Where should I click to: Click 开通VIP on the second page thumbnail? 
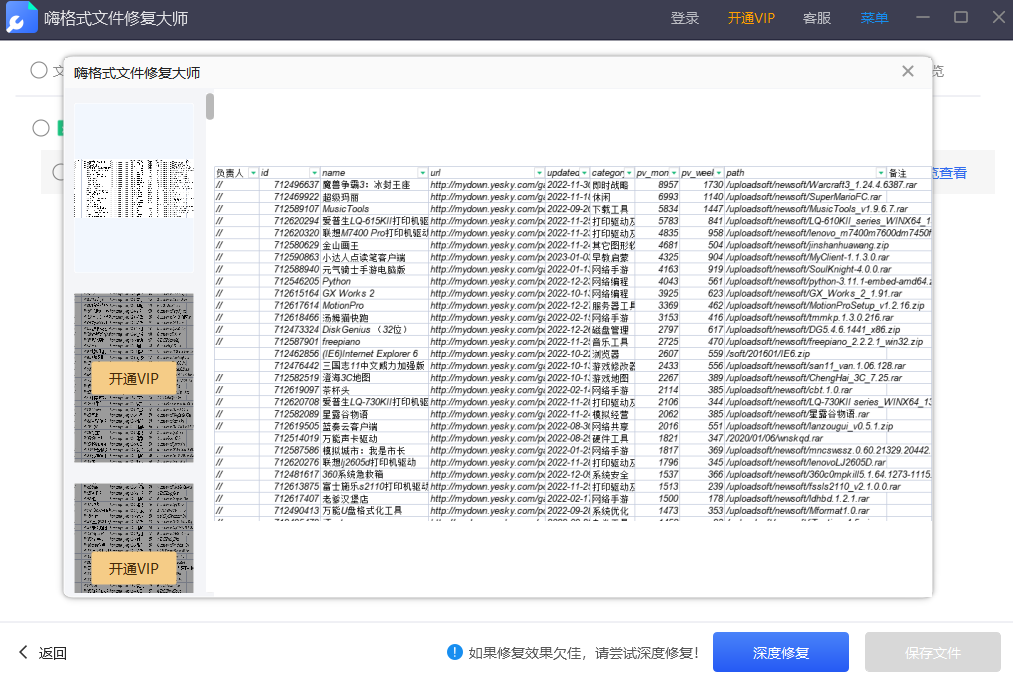(x=134, y=379)
